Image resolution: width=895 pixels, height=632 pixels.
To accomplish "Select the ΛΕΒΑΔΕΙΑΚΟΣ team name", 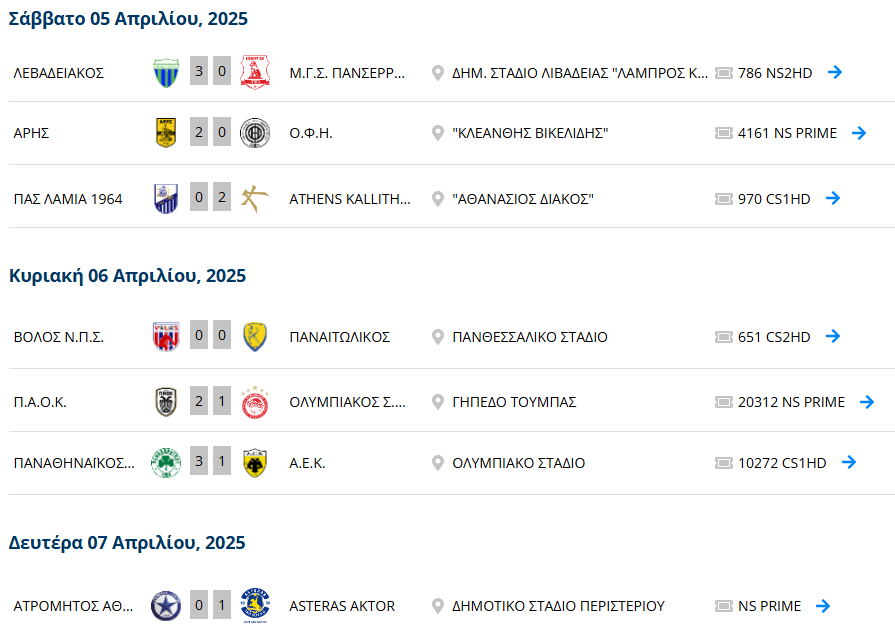I will pyautogui.click(x=59, y=73).
